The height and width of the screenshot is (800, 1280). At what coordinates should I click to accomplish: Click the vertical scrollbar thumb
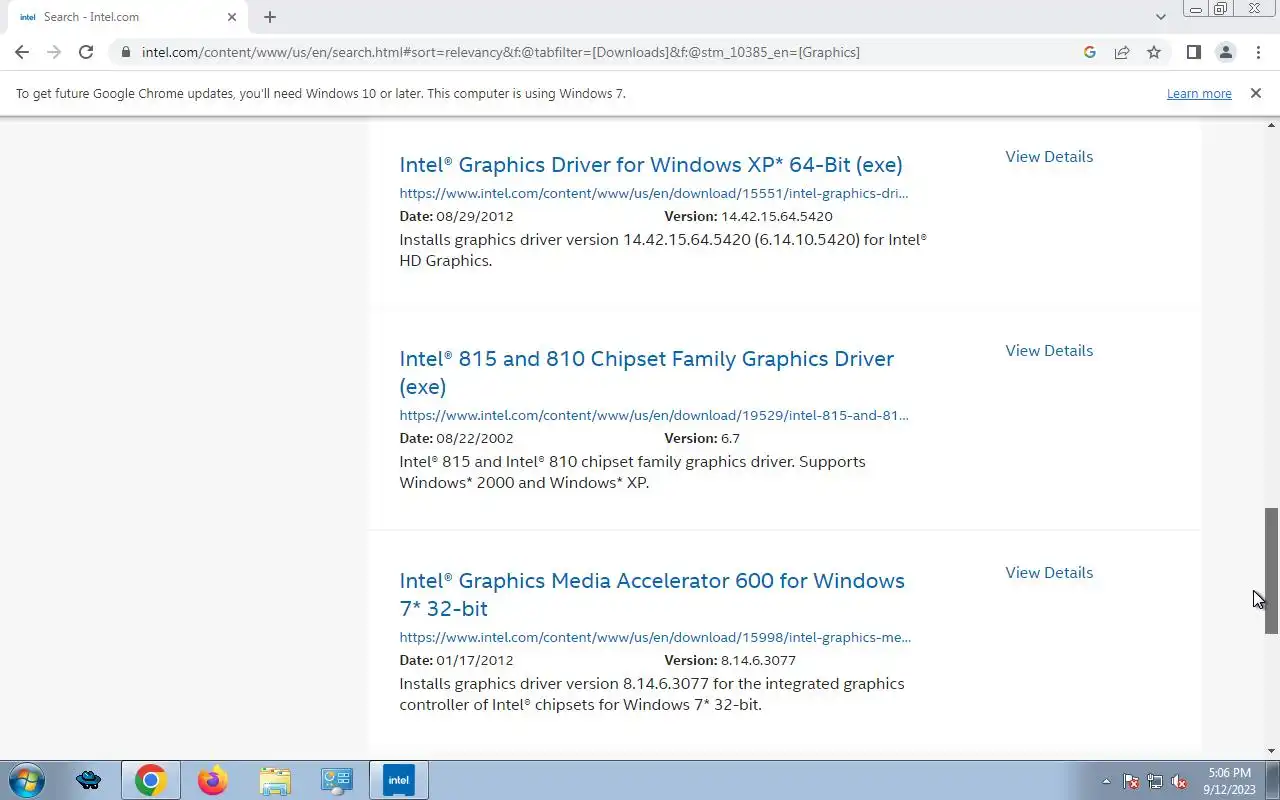click(1271, 571)
